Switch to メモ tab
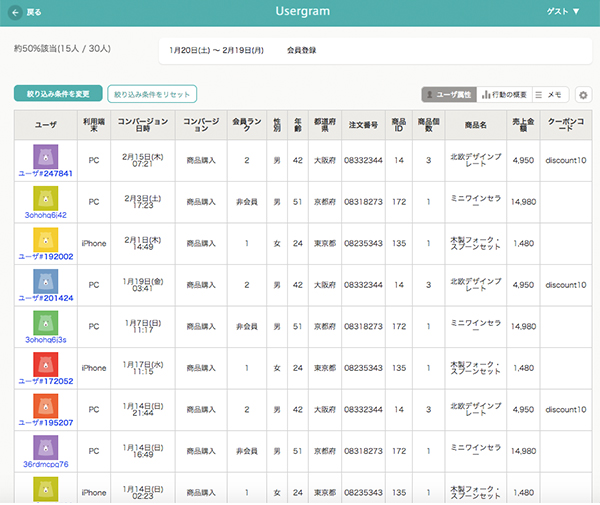 pyautogui.click(x=550, y=94)
